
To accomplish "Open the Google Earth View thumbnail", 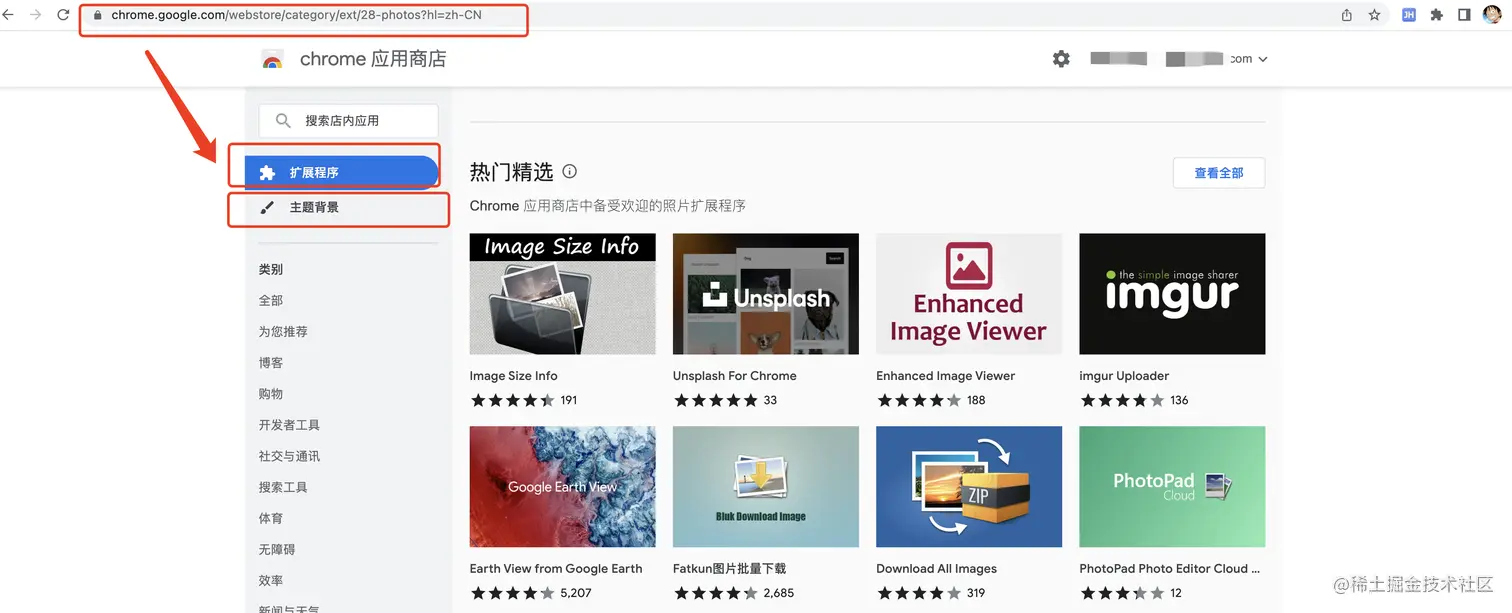I will [x=563, y=487].
